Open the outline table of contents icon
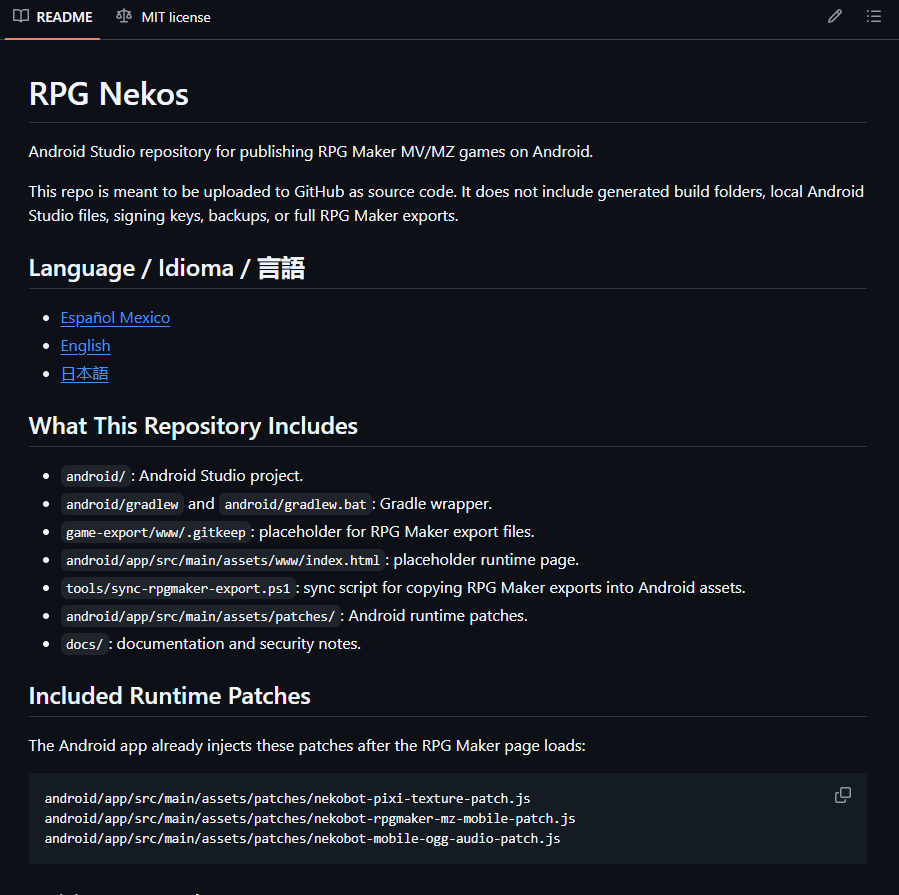Viewport: 899px width, 895px height. [874, 17]
